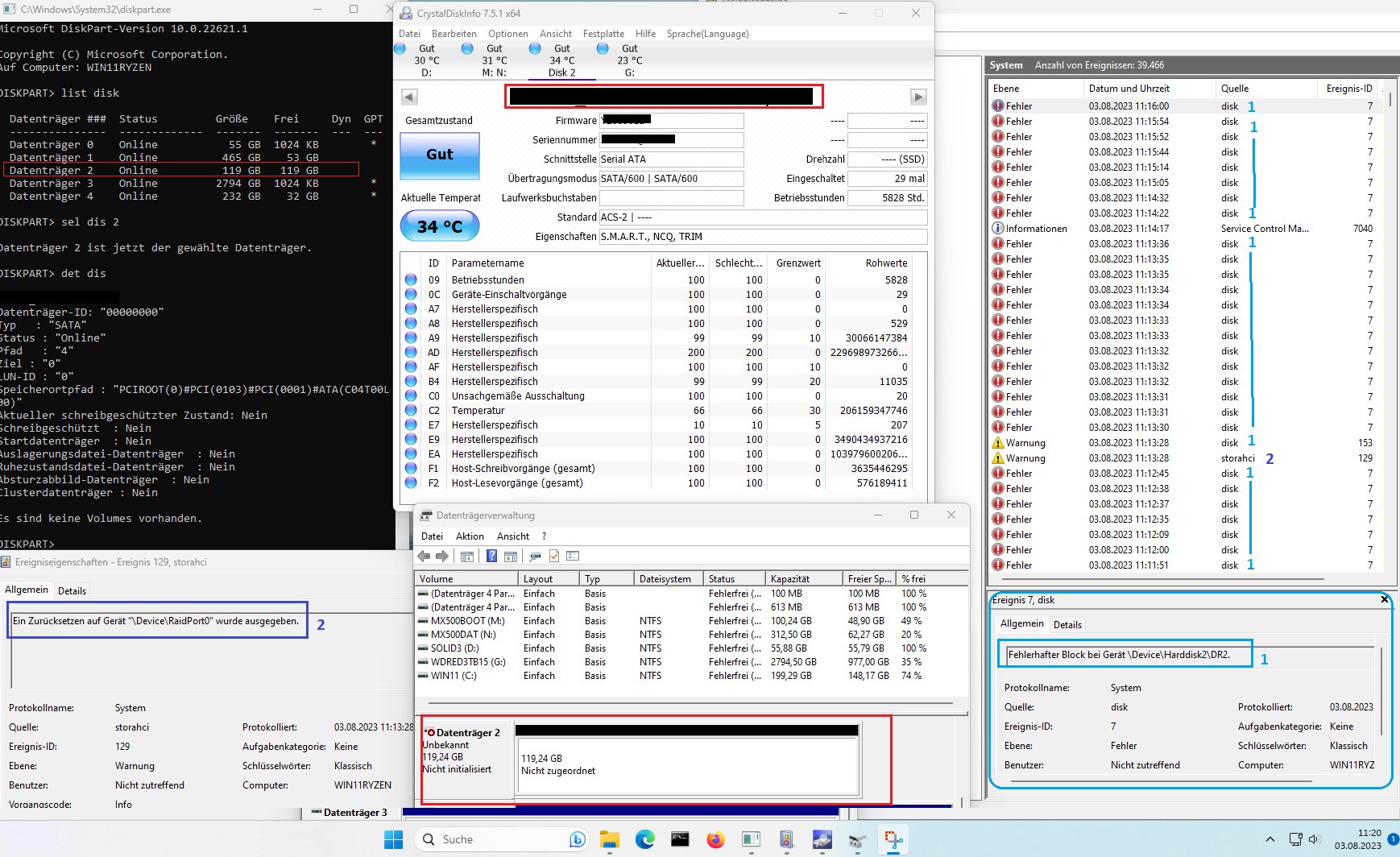This screenshot has height=857, width=1400.
Task: Click the Temperatur status orb row C2
Action: coord(411,411)
